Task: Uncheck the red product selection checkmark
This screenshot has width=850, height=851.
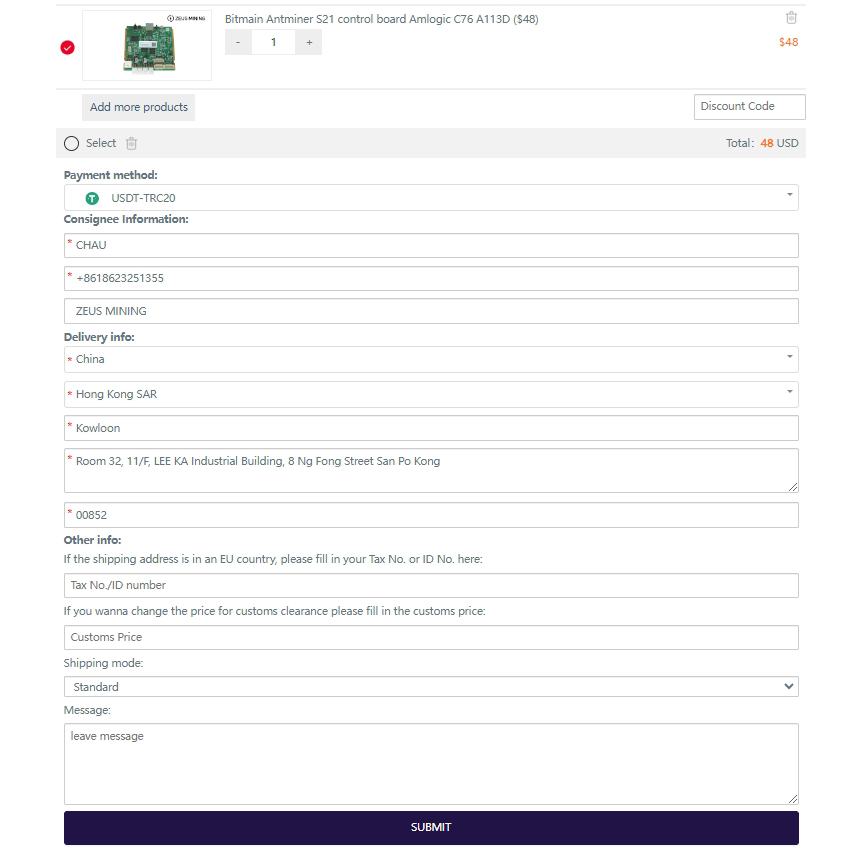Action: tap(68, 47)
